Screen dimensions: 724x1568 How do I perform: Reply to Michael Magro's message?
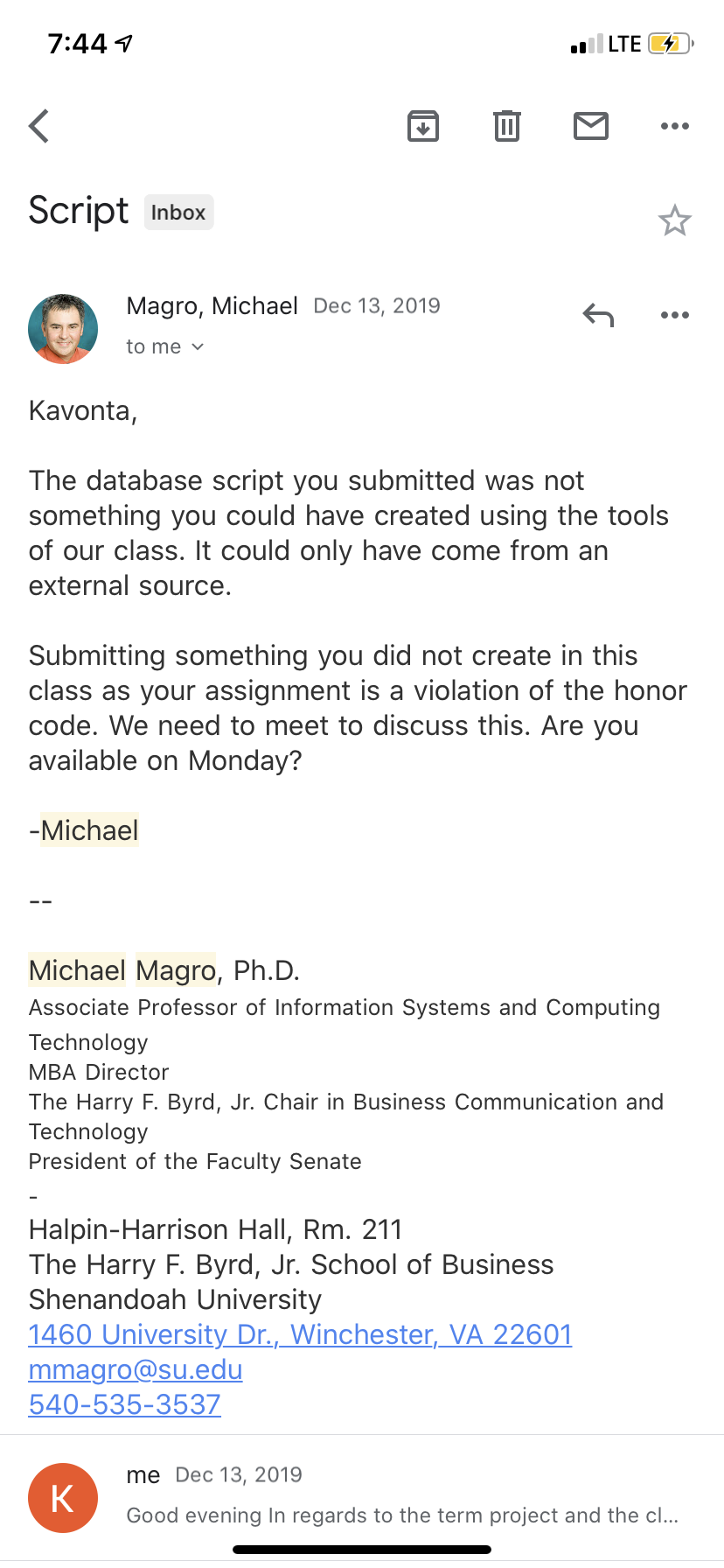pyautogui.click(x=598, y=315)
